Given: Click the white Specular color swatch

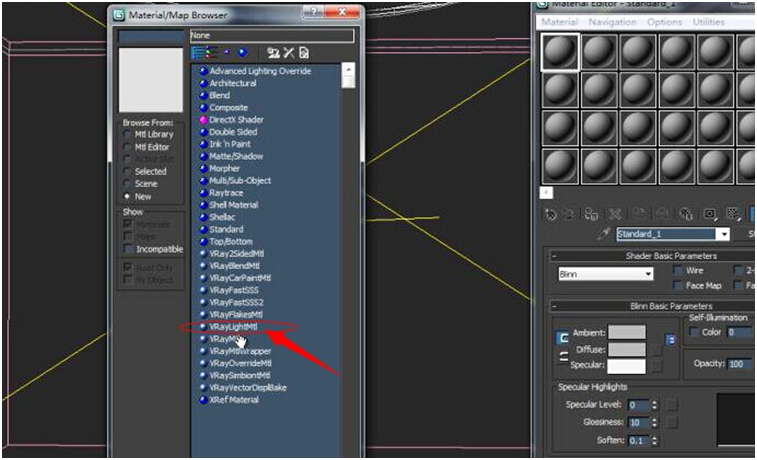Looking at the screenshot, I should (626, 366).
